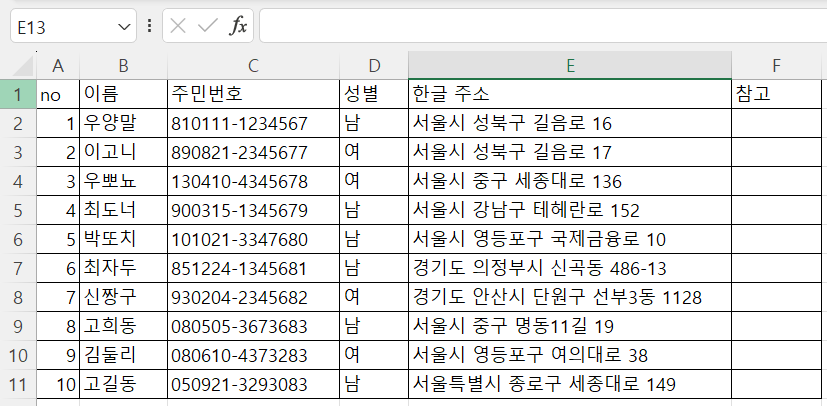Click cell '101021-3347680'
Viewport: 827px width, 406px height.
point(254,239)
